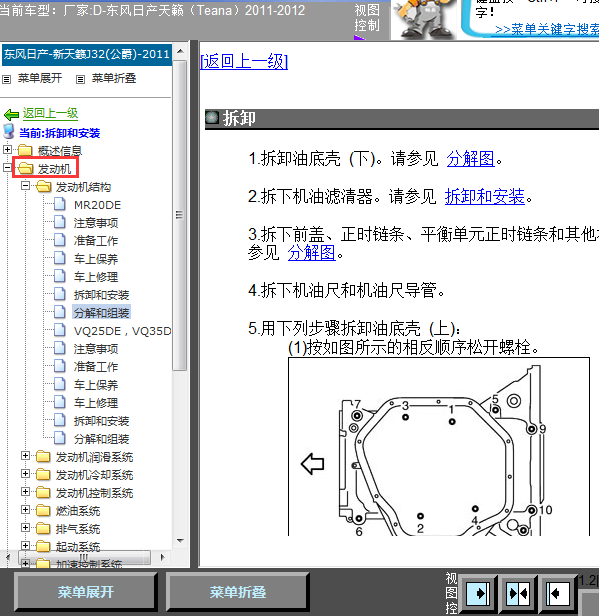Select first 准备工作 under MR20DE
This screenshot has height=616, width=599.
click(x=96, y=241)
